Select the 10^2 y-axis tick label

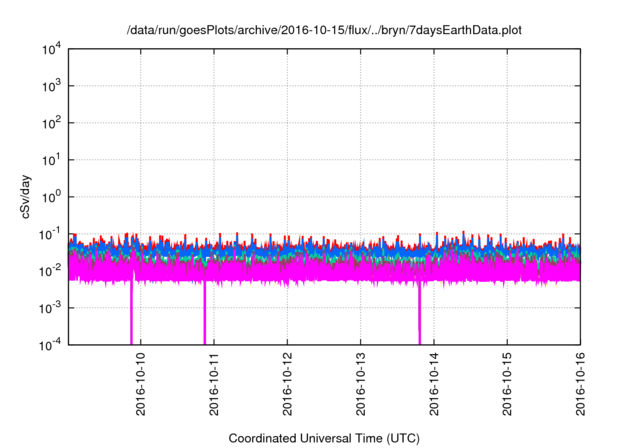click(x=52, y=123)
